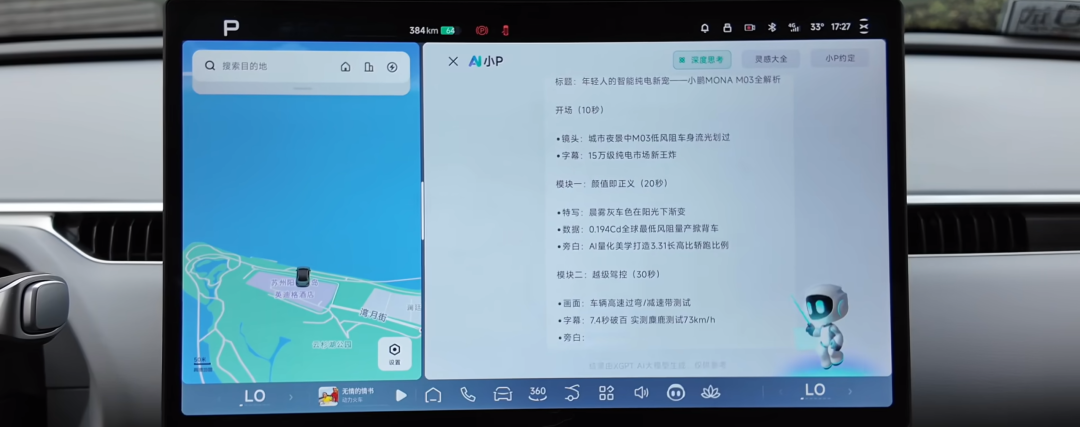
Task: Tap the hotel label 英迪格酒店 on map
Action: (293, 294)
